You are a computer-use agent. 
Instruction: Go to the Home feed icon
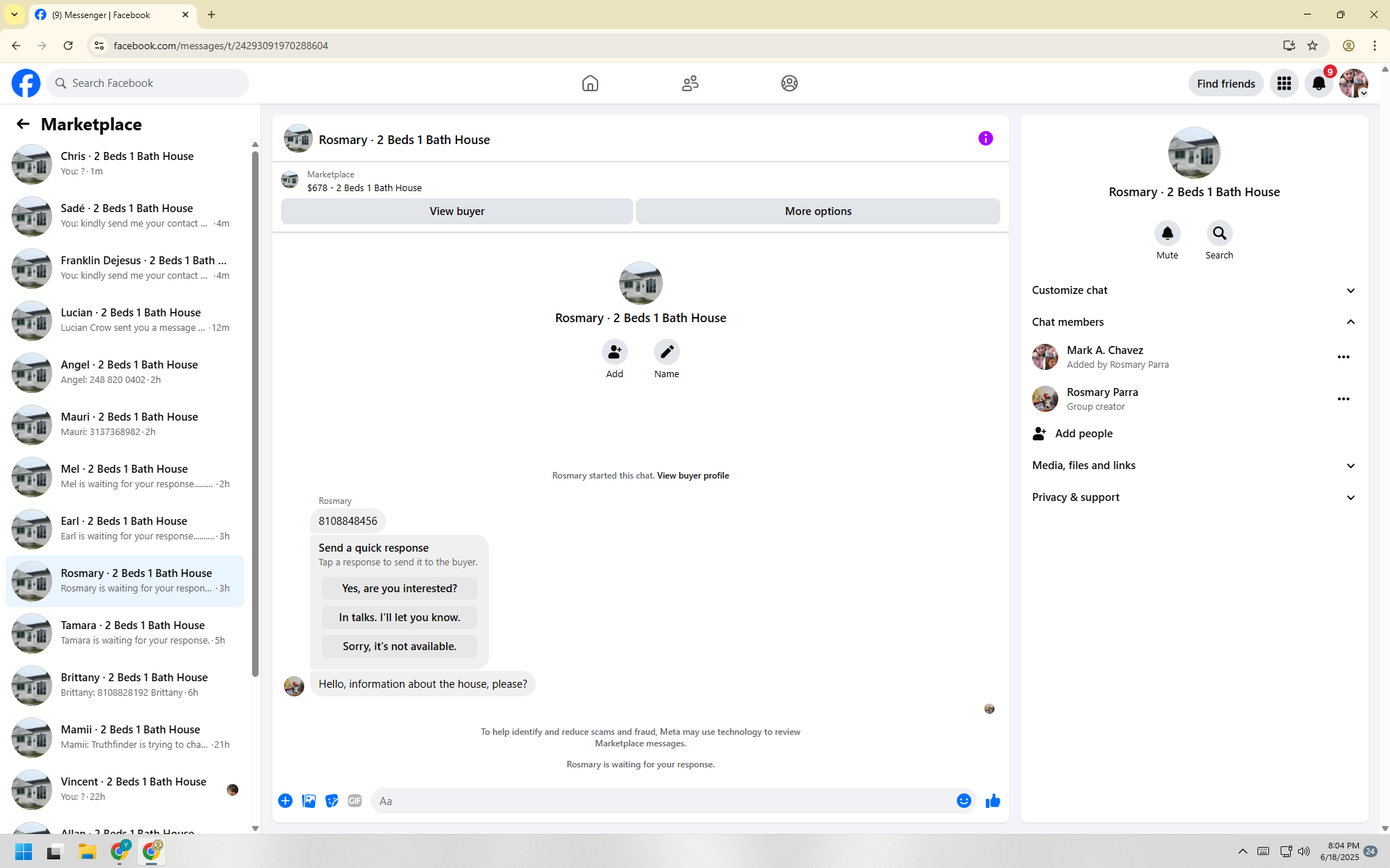(590, 83)
